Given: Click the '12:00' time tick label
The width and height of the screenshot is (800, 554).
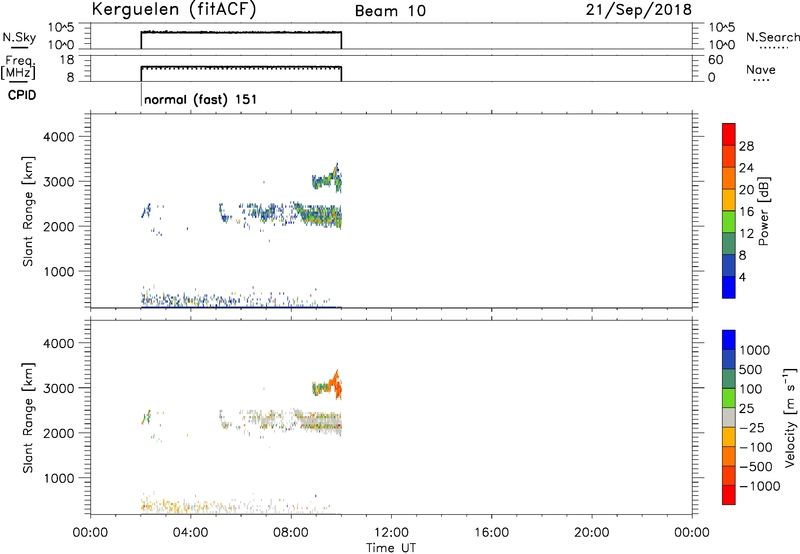Looking at the screenshot, I should [391, 533].
